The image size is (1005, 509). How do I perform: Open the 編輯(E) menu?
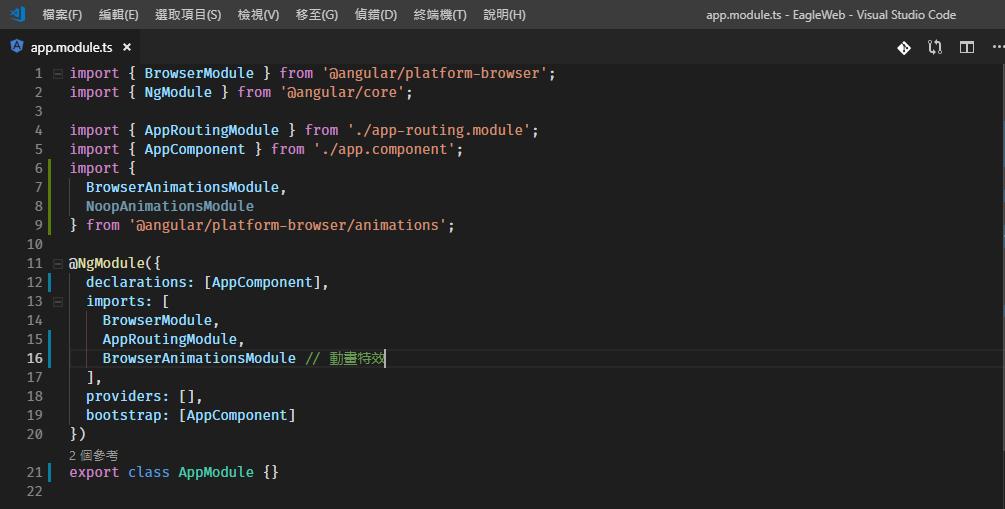tap(119, 14)
